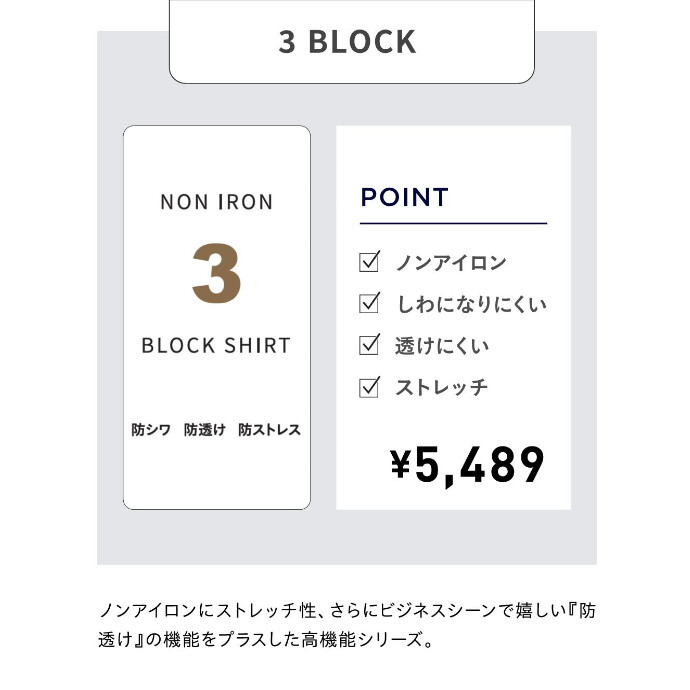Toggle the ストレッチ checkbox
This screenshot has height=690, width=690.
[370, 386]
